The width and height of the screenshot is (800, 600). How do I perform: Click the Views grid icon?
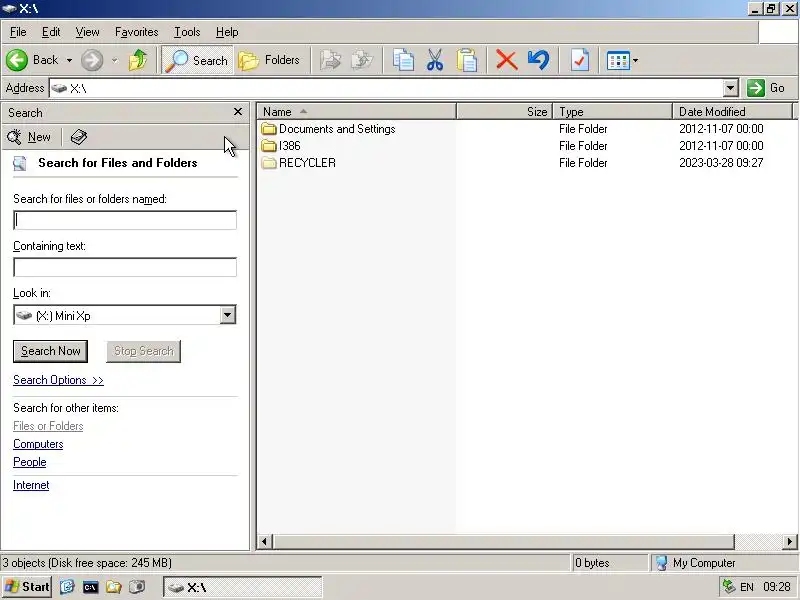click(x=618, y=60)
